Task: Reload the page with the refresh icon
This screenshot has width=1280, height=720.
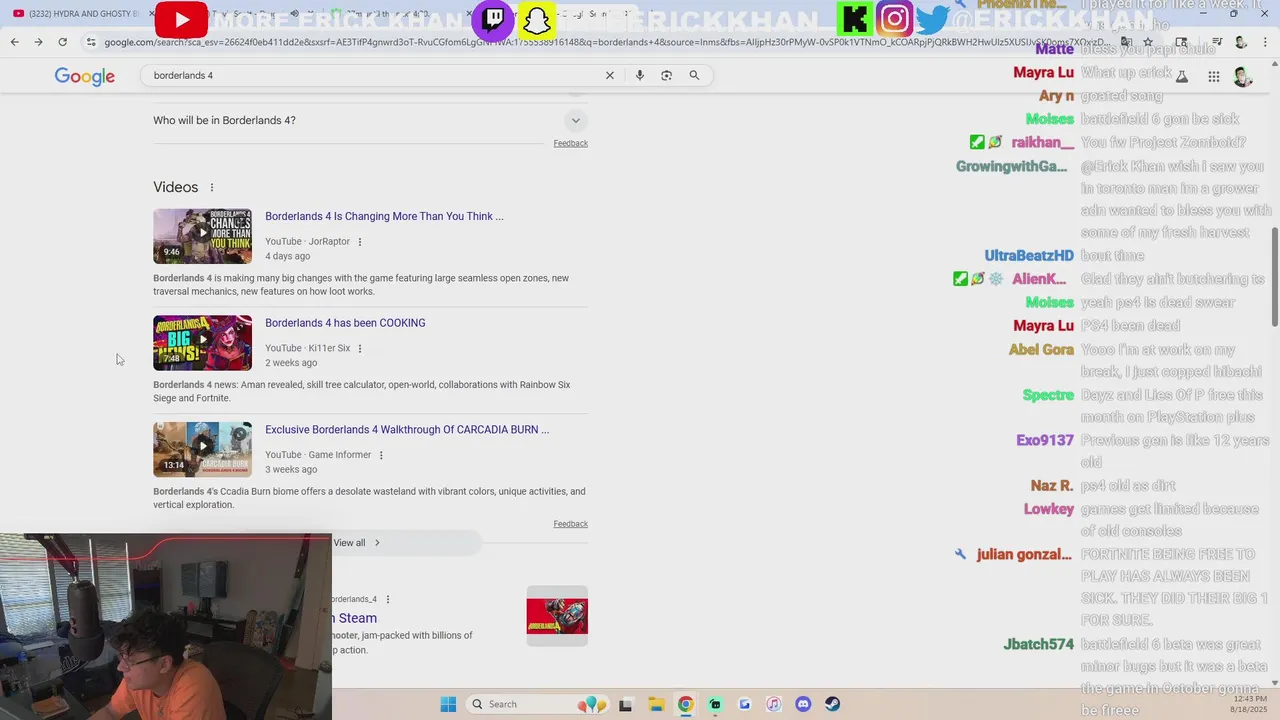Action: [x=62, y=42]
